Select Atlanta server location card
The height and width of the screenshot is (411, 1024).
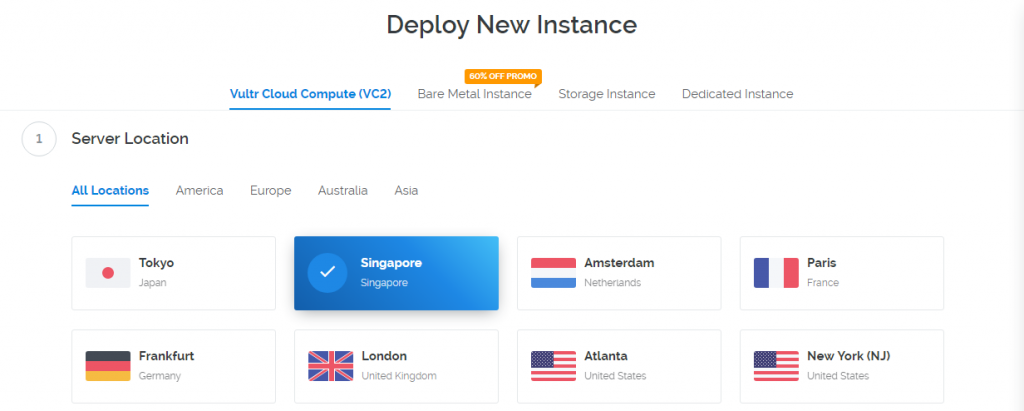coord(619,367)
